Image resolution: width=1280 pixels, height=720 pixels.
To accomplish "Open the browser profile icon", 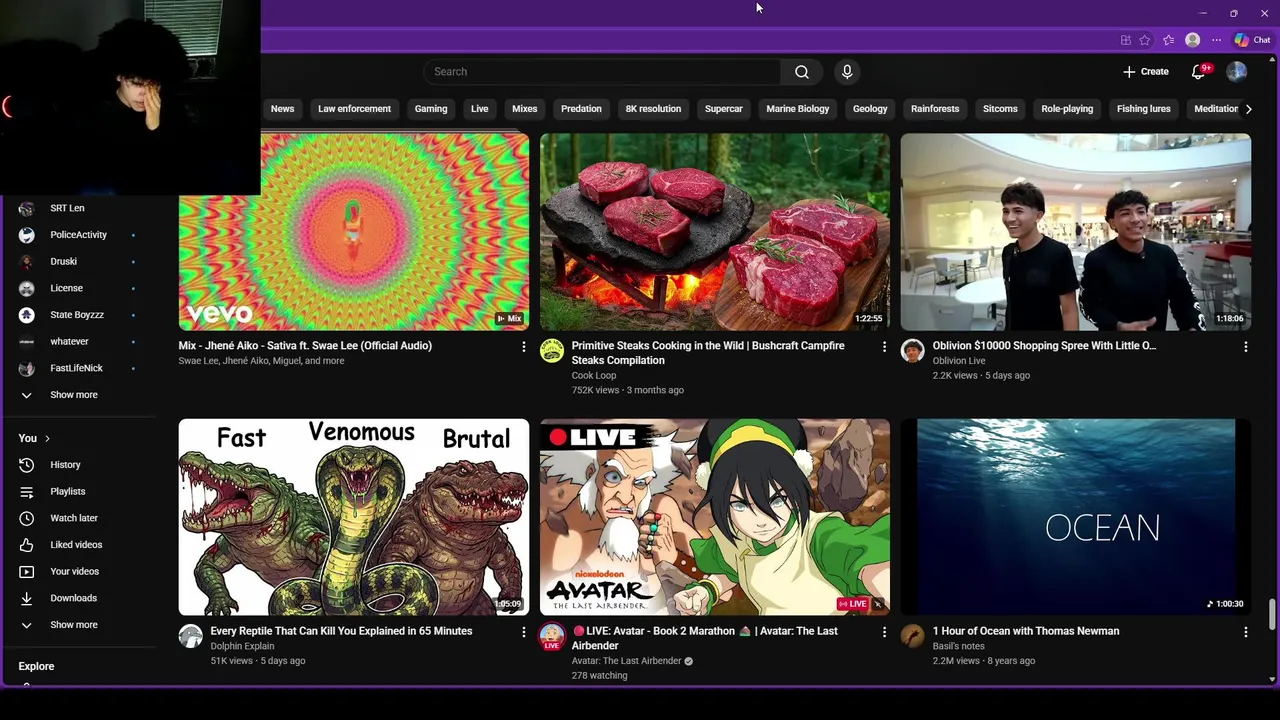I will tap(1192, 40).
